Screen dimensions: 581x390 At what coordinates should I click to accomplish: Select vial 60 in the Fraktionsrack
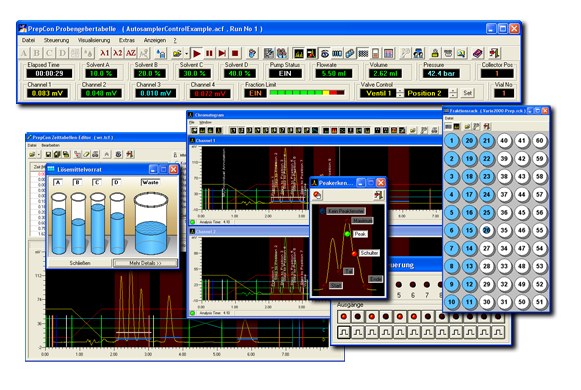[540, 141]
